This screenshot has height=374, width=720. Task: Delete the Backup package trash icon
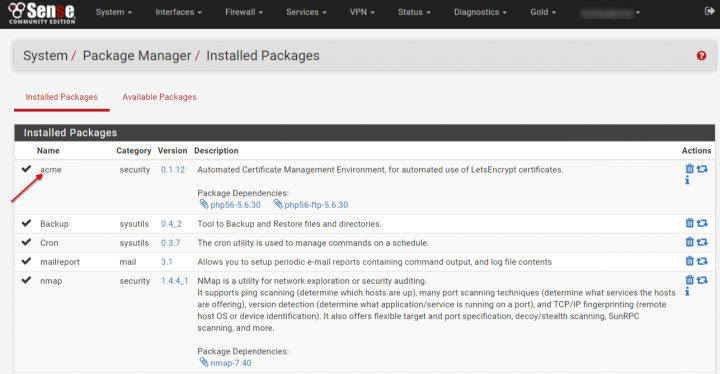point(689,223)
